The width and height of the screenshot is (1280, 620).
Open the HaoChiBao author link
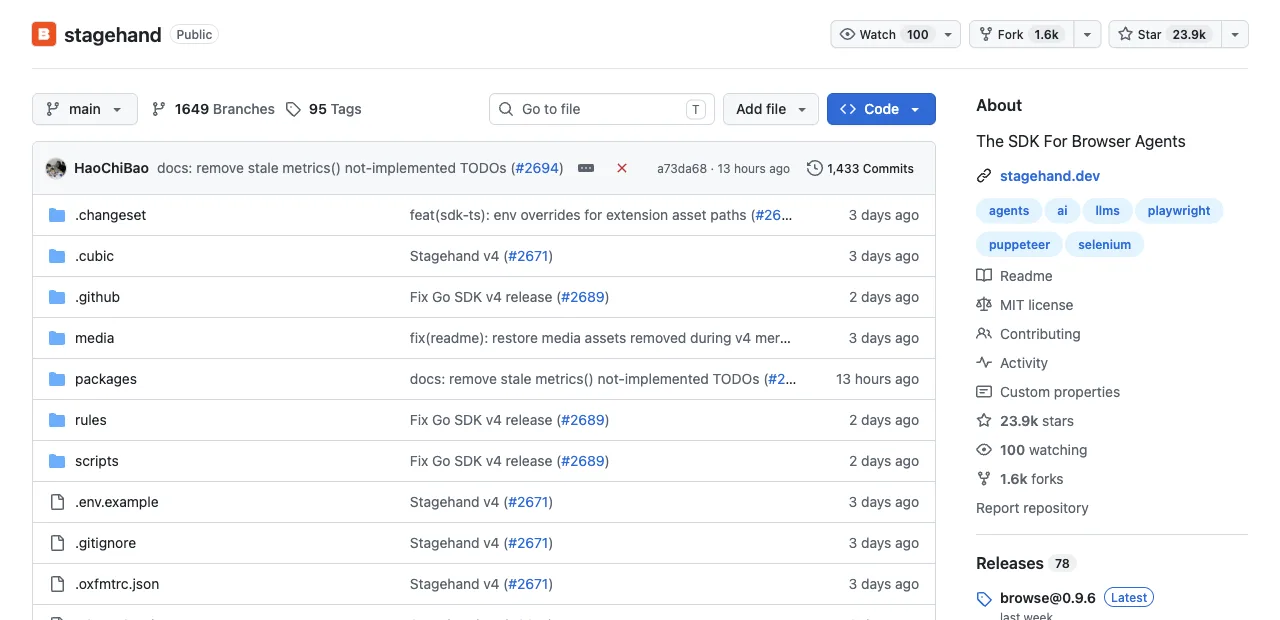coord(111,168)
